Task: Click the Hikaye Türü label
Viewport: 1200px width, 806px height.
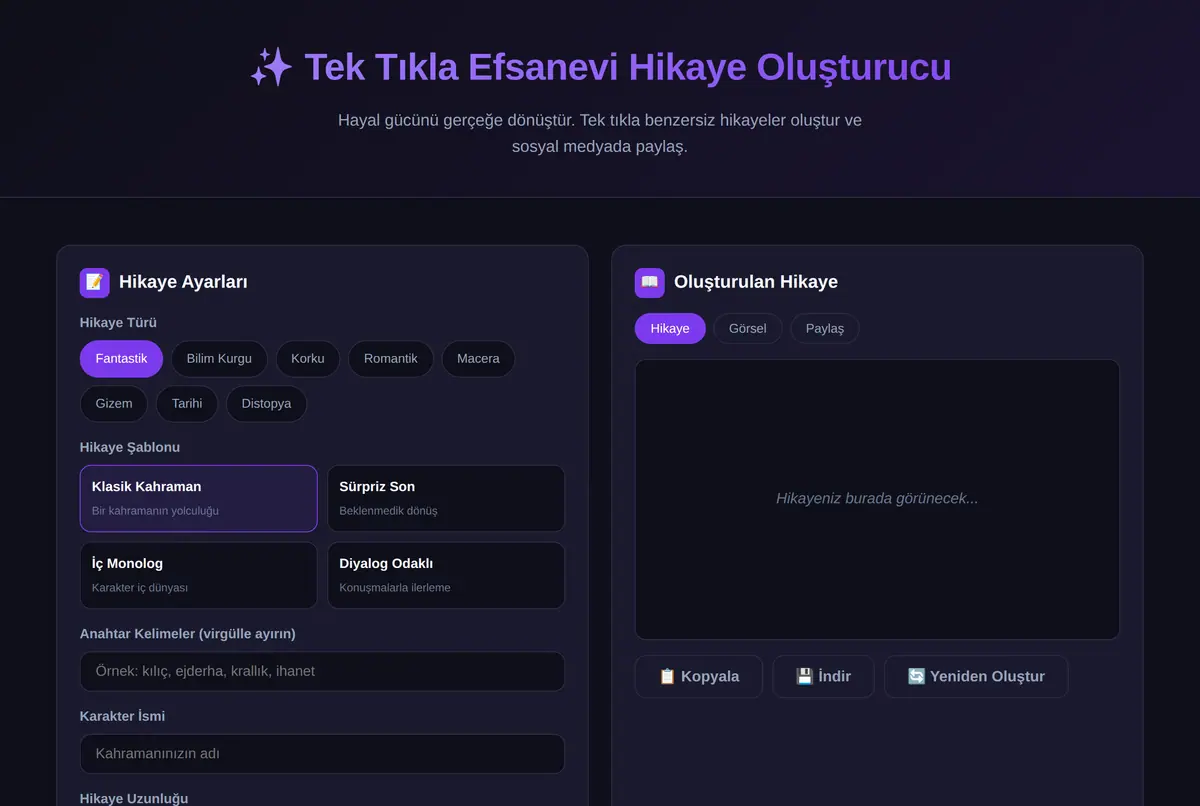Action: pos(118,323)
